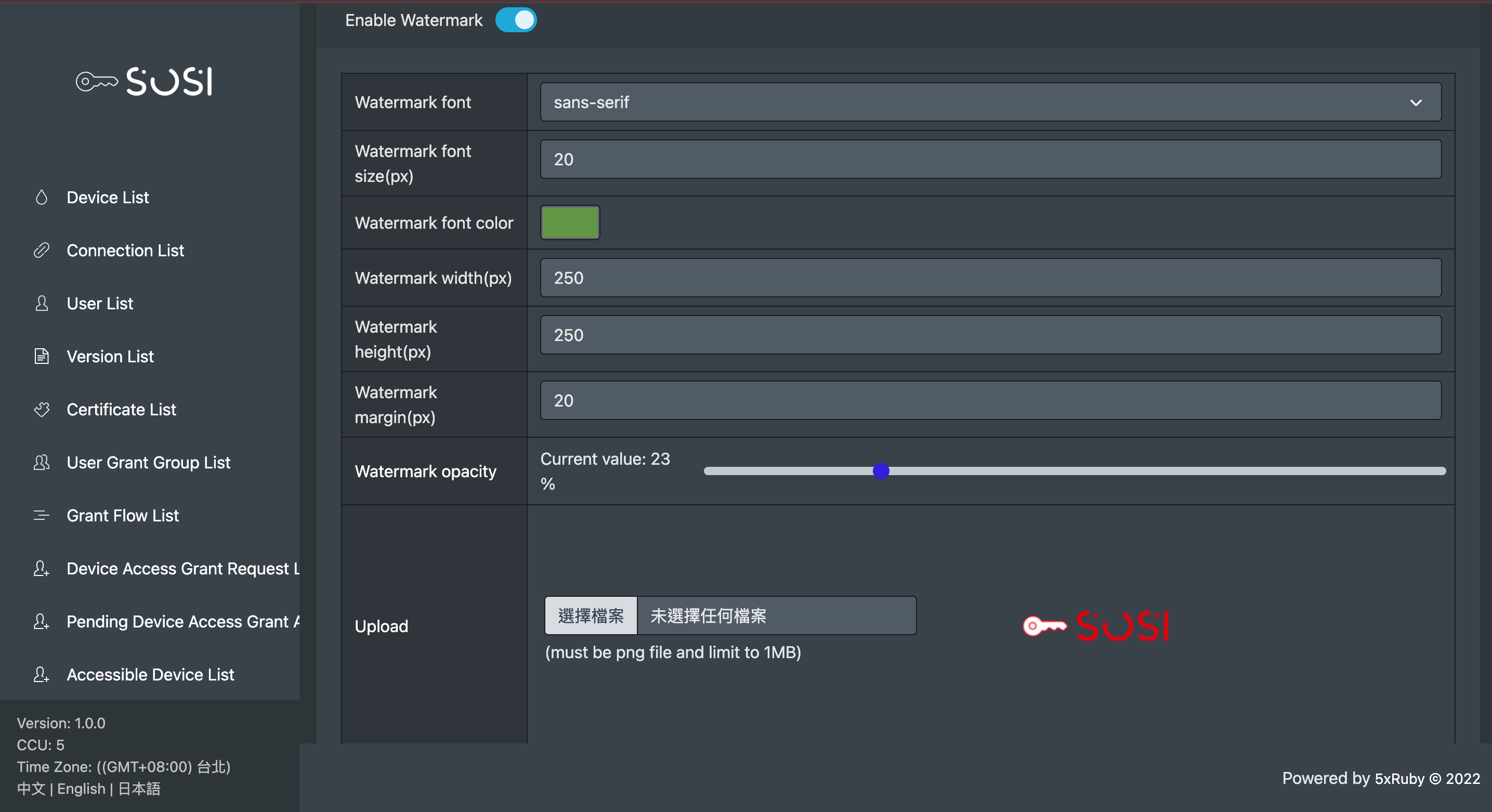
Task: Click the group icon beside User Grant Group List
Action: coord(41,462)
